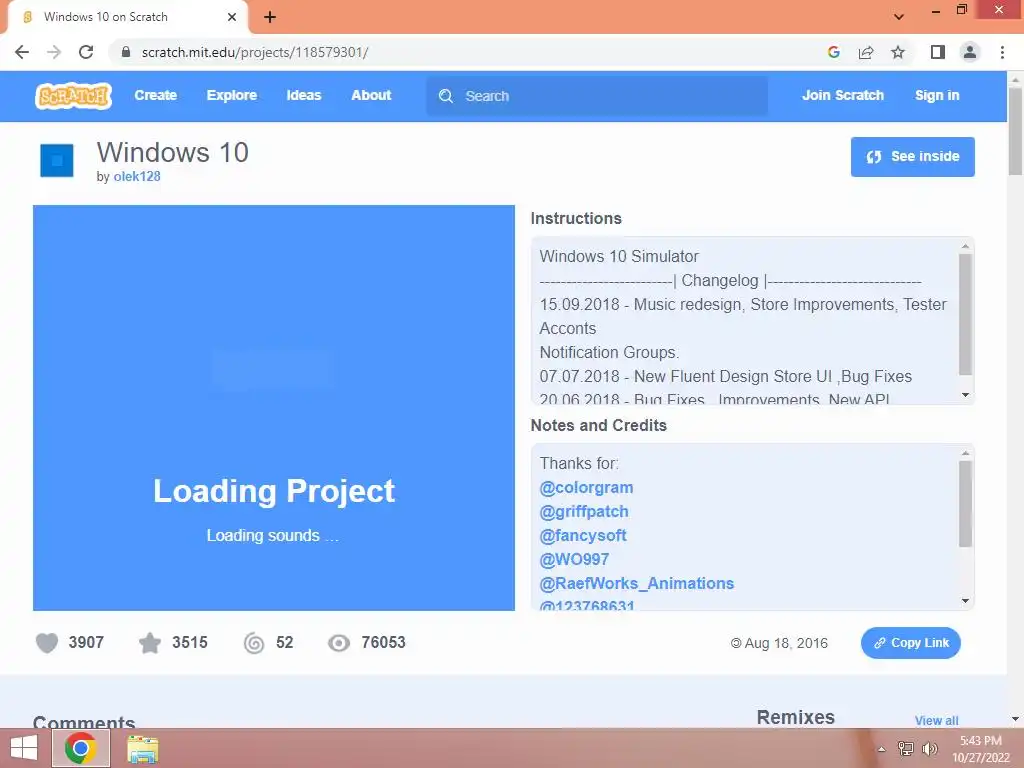Go to the Ideas page

tap(304, 95)
